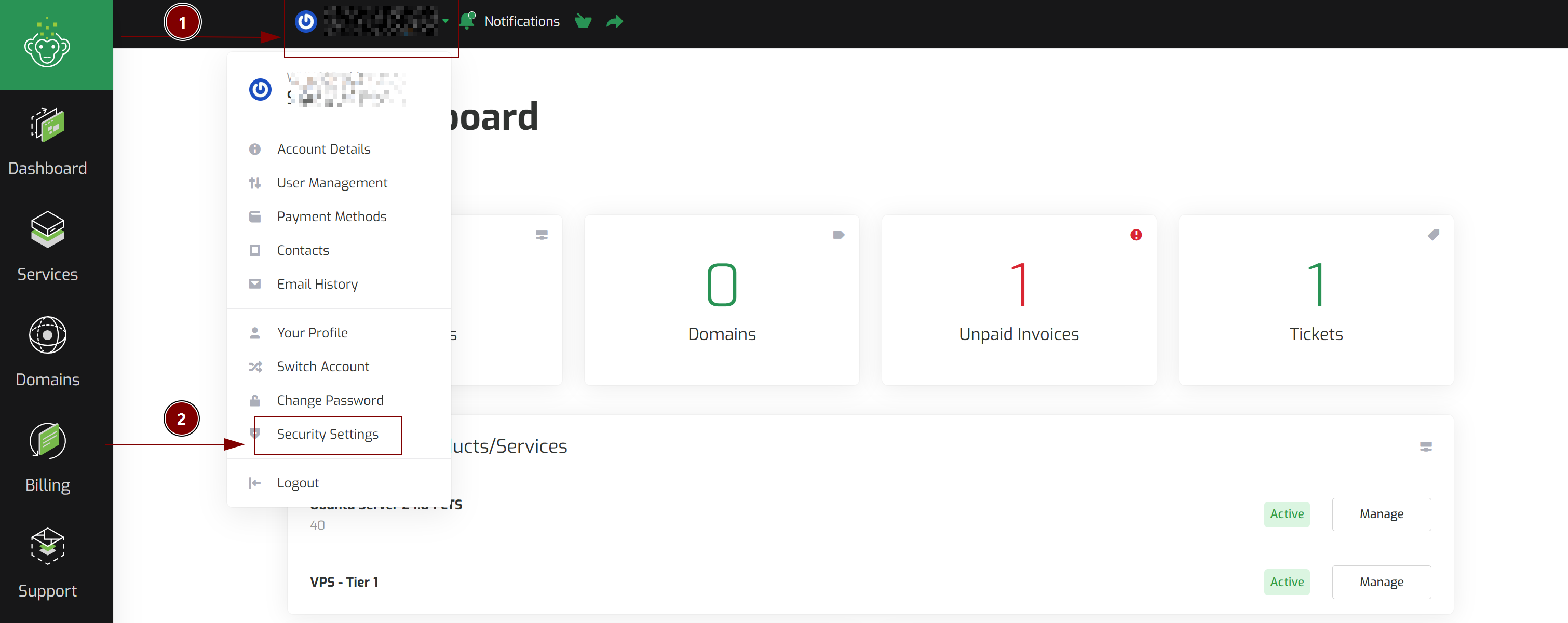Open Your Profile from the menu
The image size is (1568, 623).
click(312, 333)
